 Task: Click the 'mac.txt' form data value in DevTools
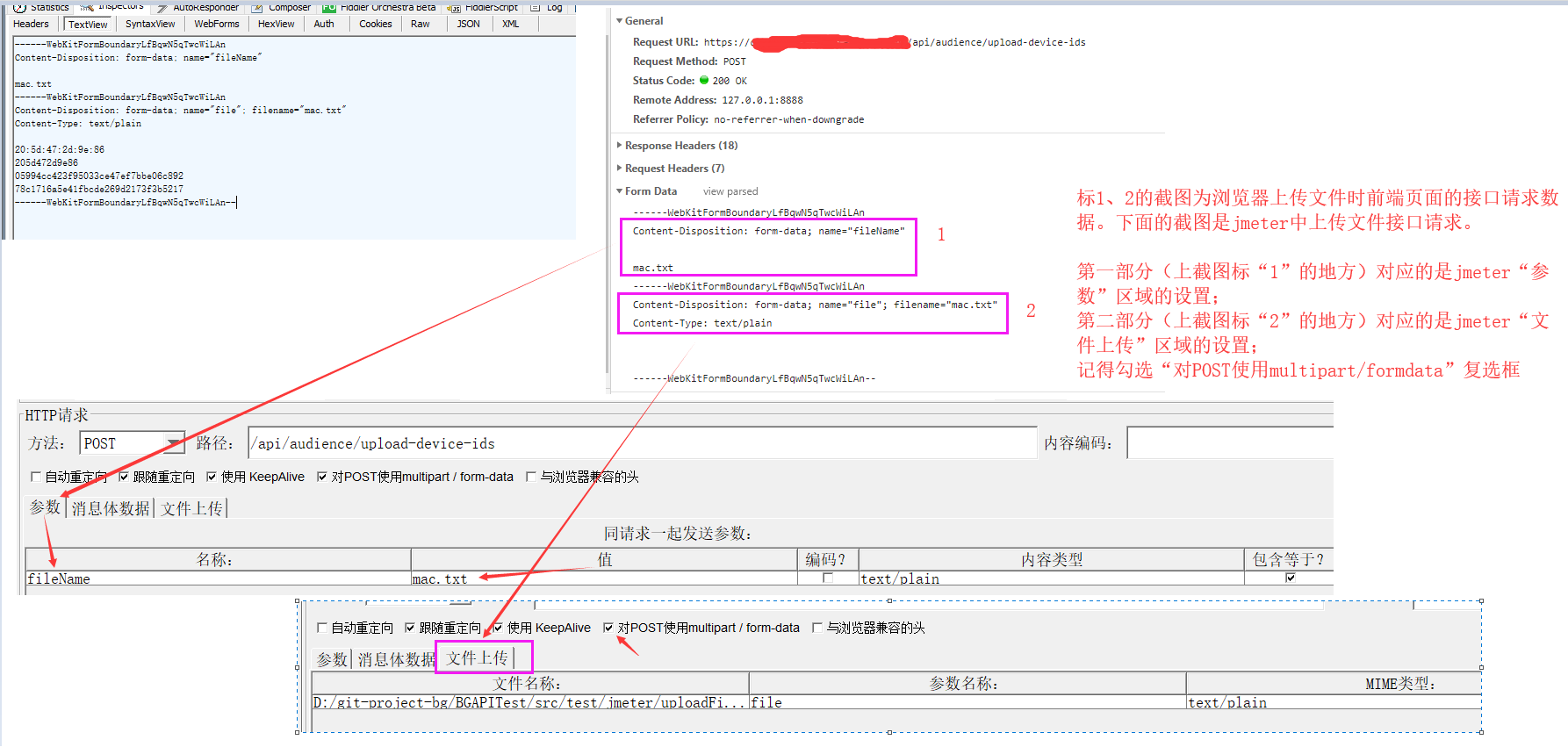coord(653,268)
